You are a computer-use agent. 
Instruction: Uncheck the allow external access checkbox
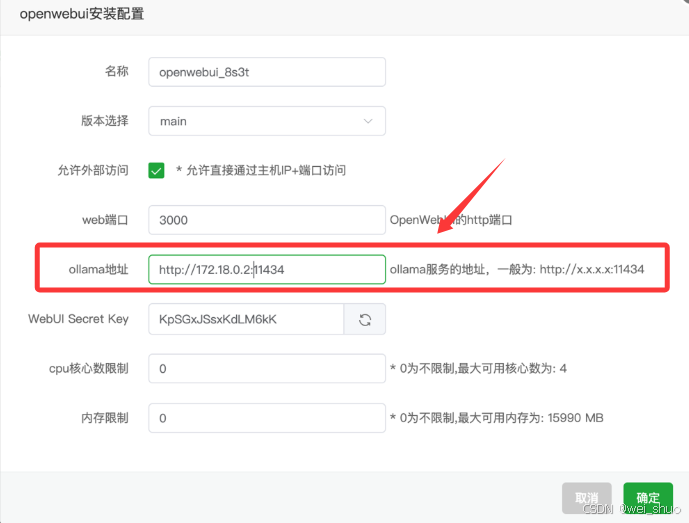[156, 171]
